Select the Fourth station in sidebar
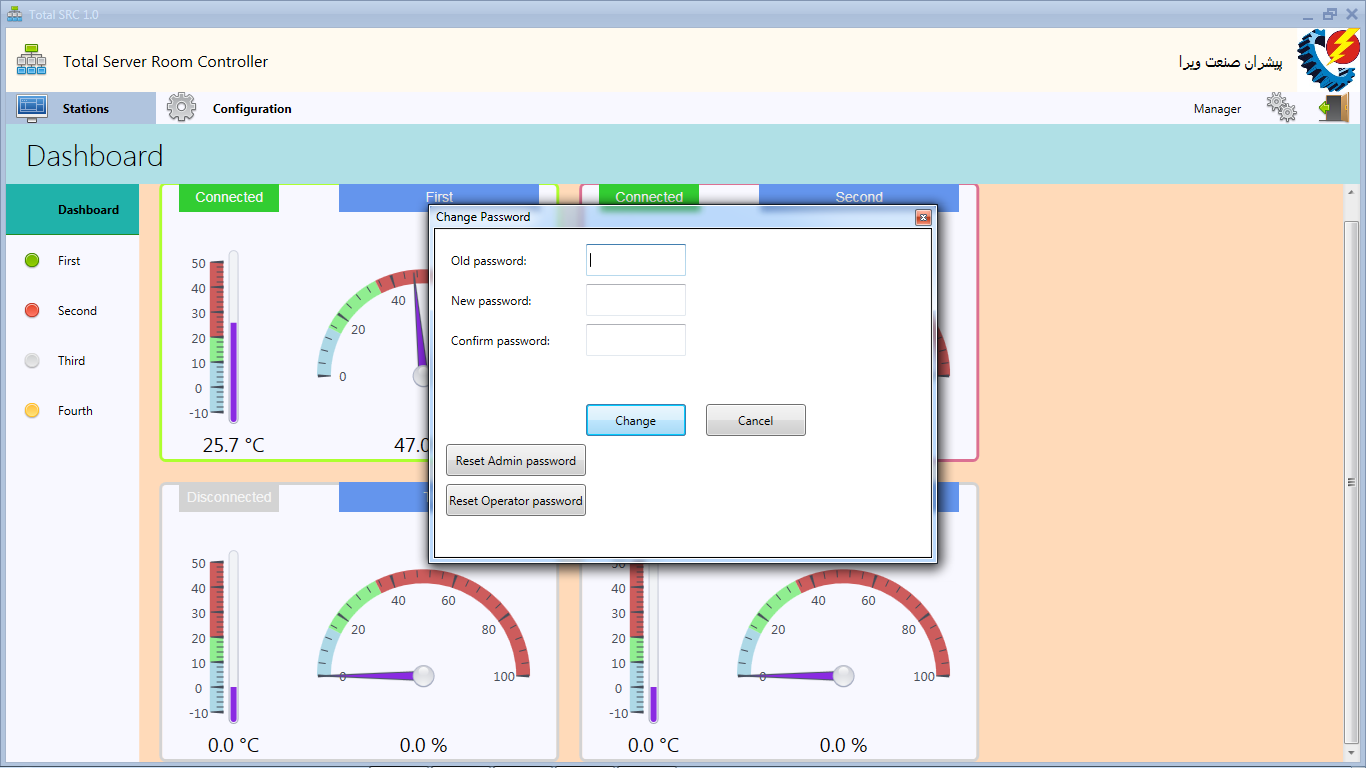 72,410
